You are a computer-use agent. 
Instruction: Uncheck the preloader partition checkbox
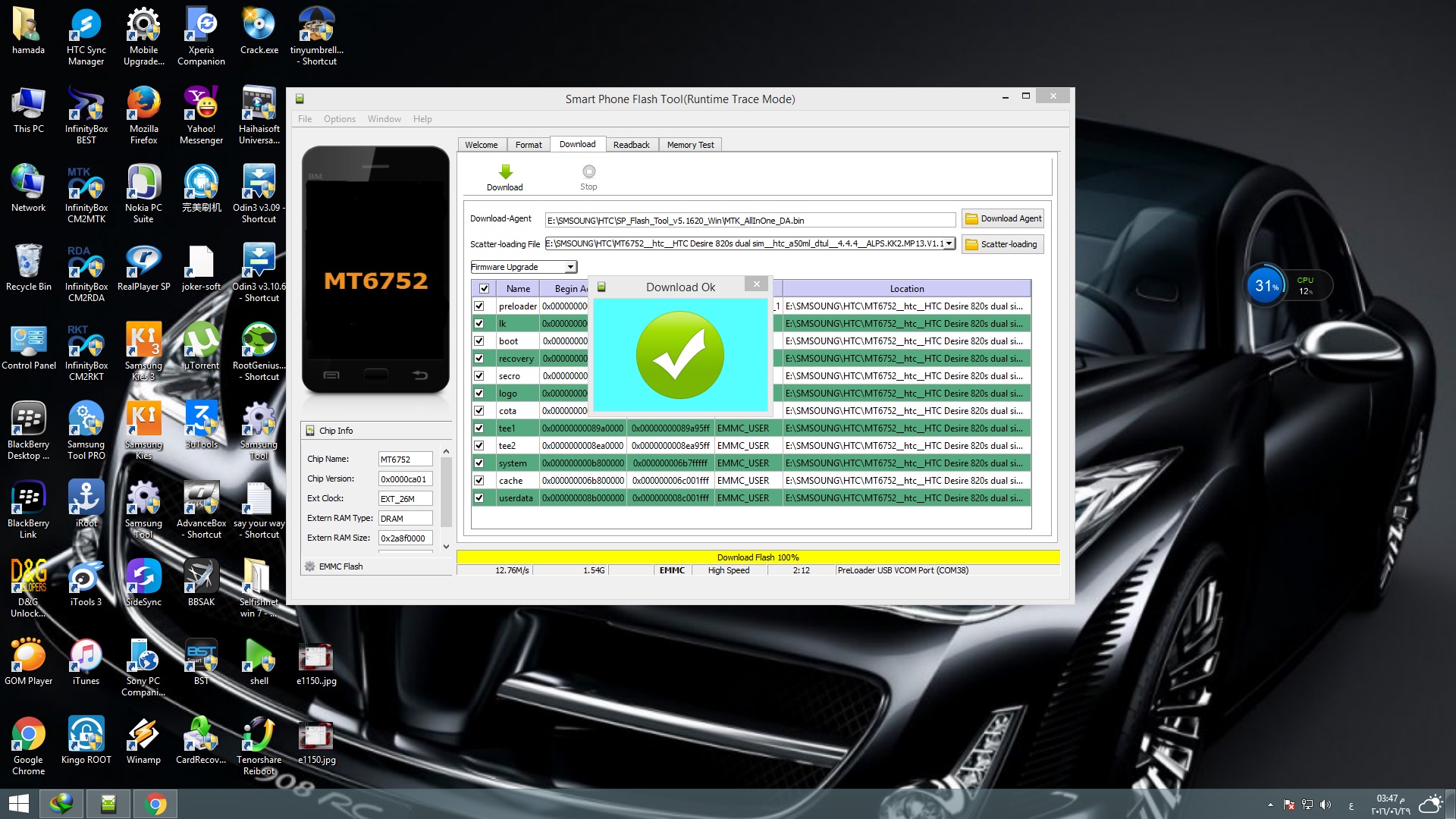pos(479,306)
